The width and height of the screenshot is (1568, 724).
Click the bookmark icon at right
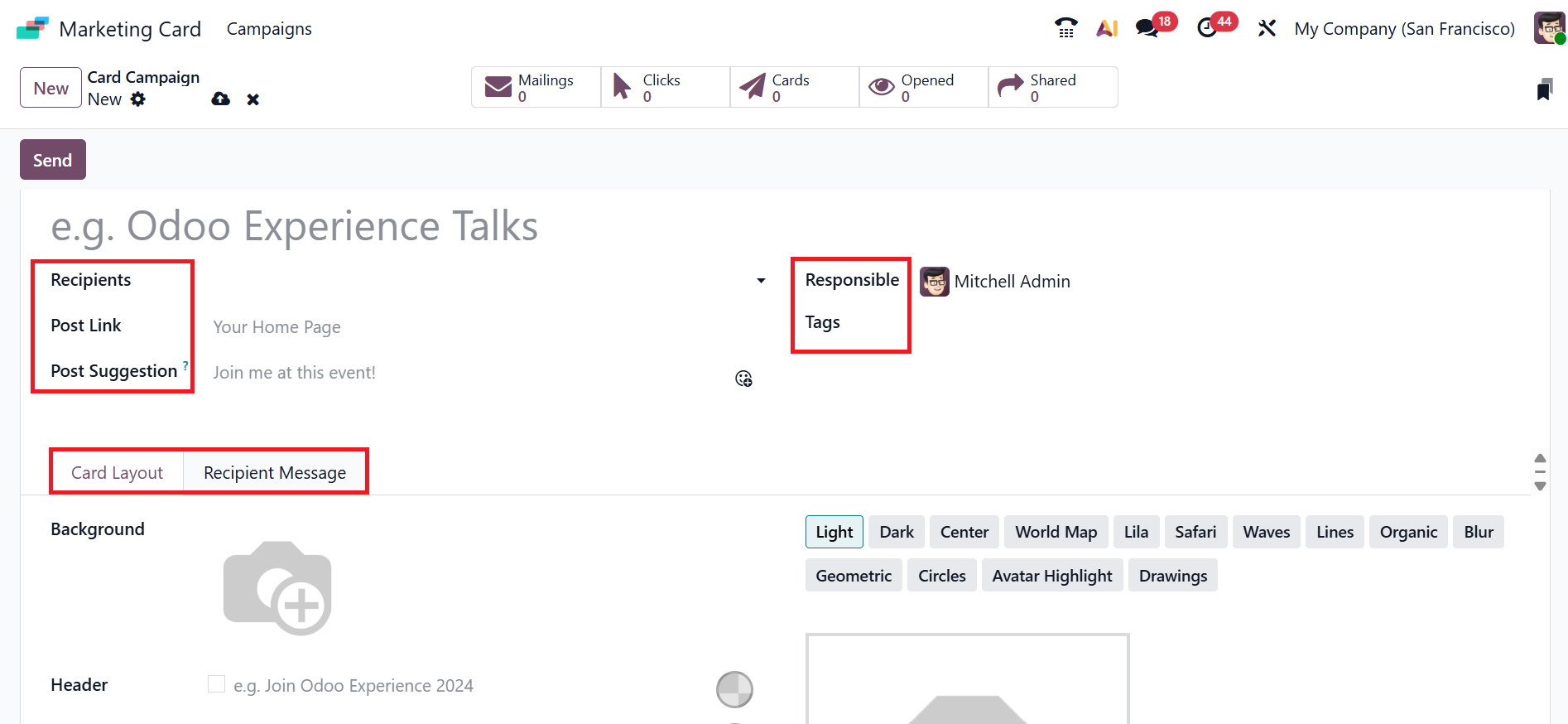[x=1544, y=89]
